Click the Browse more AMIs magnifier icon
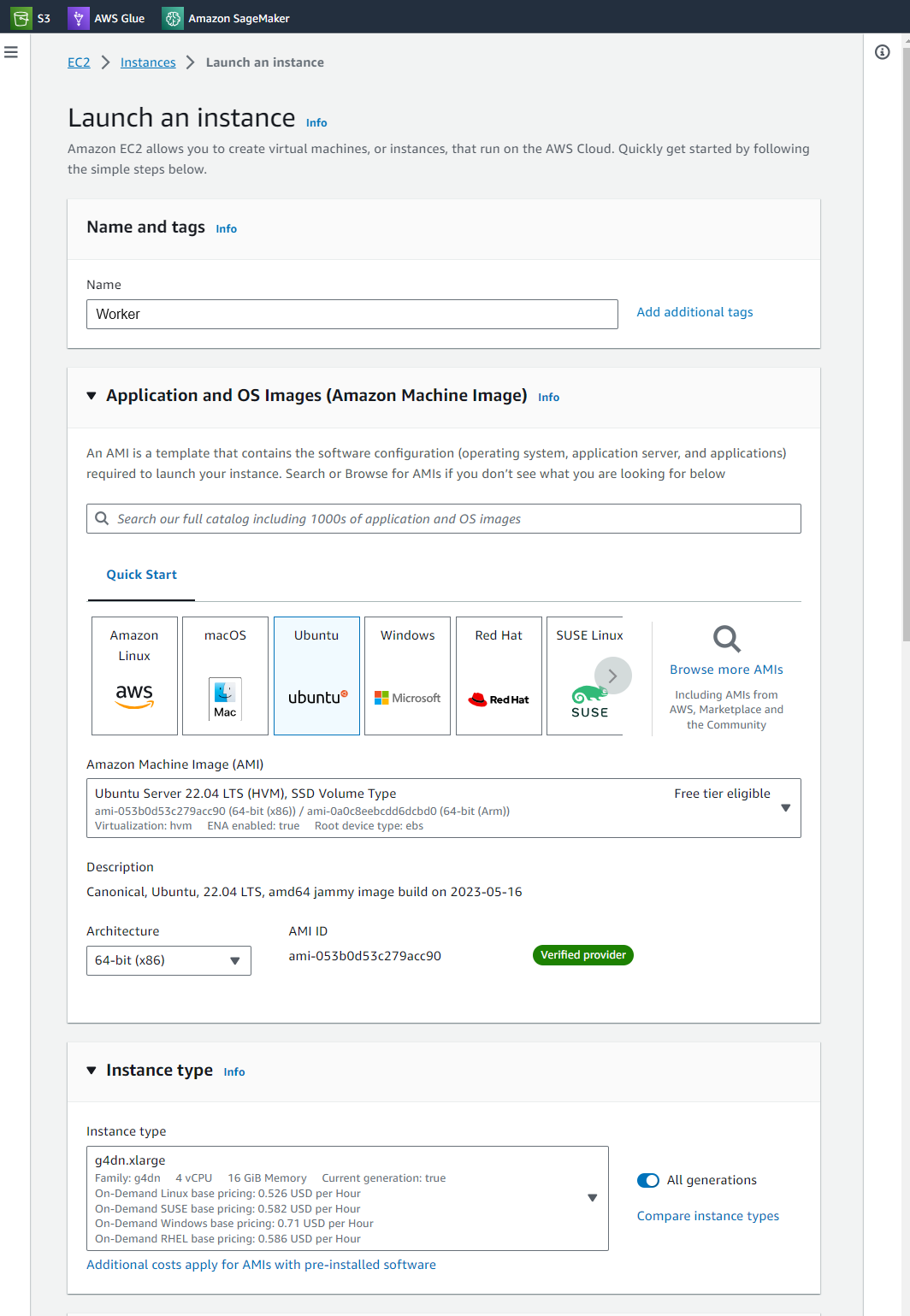Viewport: 910px width, 1316px height. point(727,639)
